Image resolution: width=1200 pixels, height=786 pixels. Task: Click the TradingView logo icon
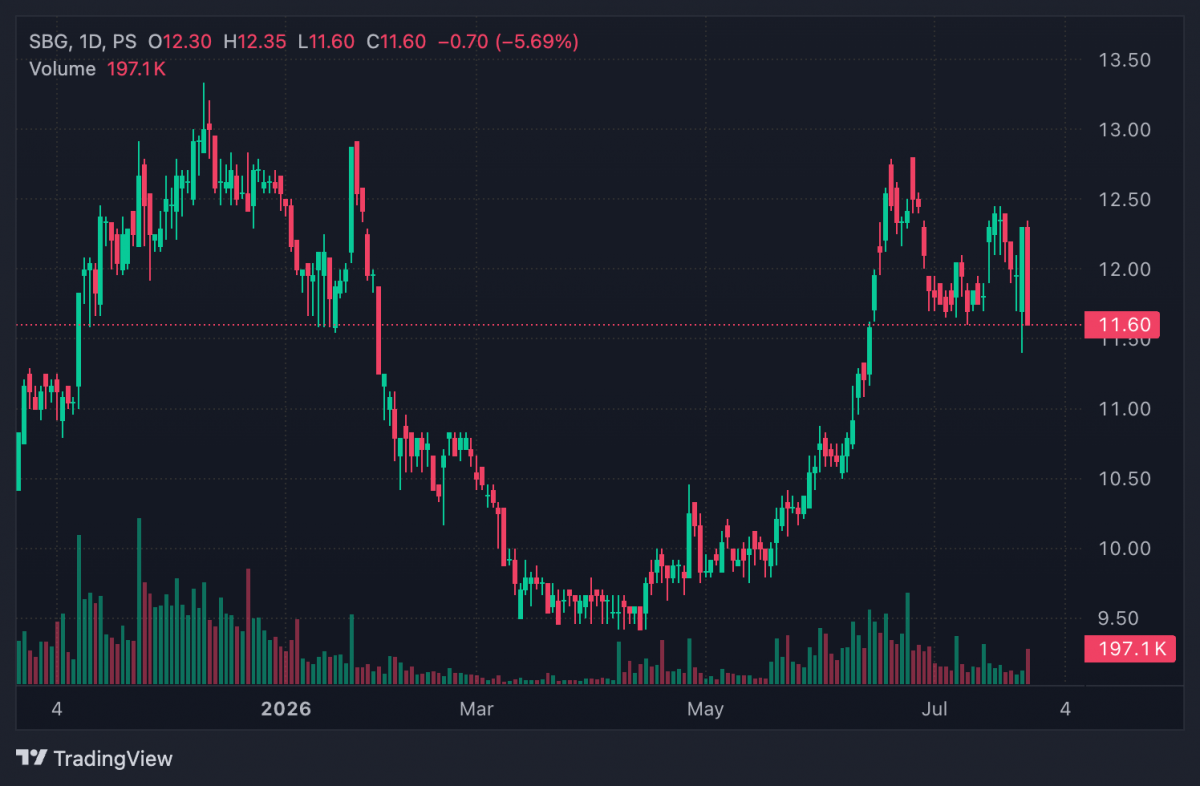(x=30, y=759)
